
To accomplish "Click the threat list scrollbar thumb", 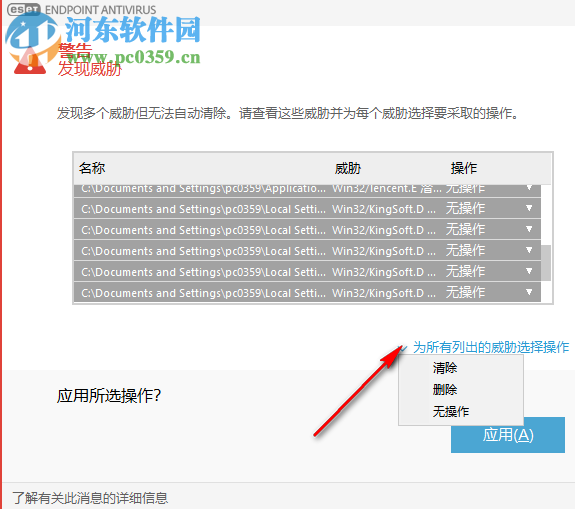I will 546,263.
